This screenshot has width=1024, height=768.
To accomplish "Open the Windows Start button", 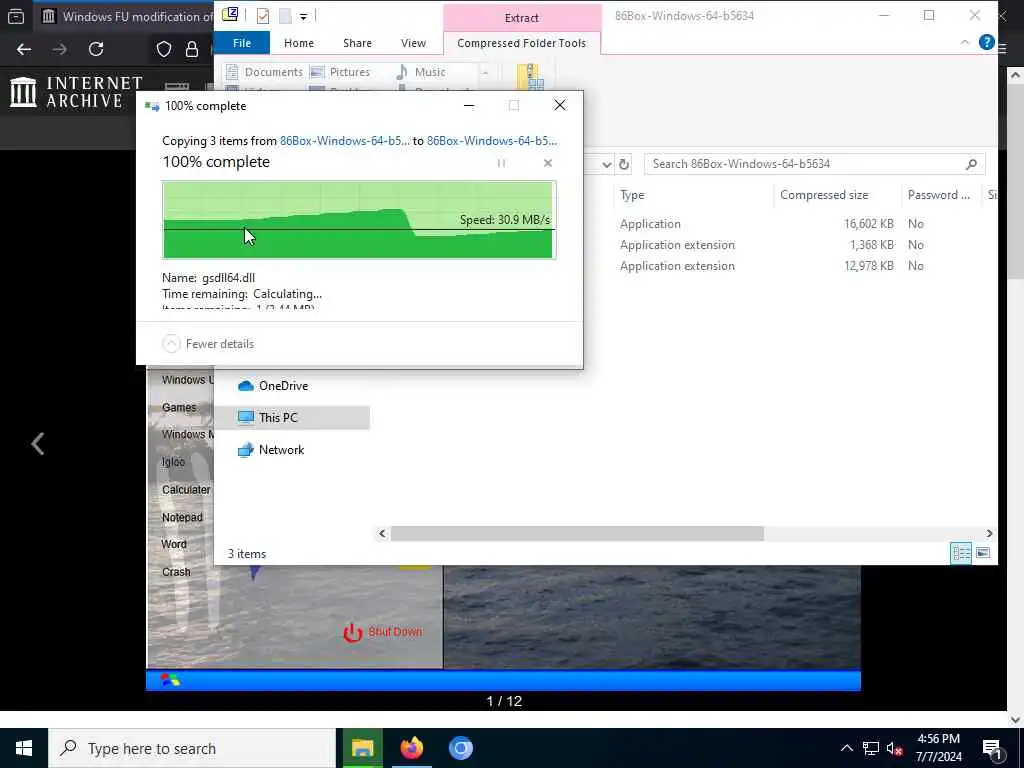I will [x=24, y=748].
